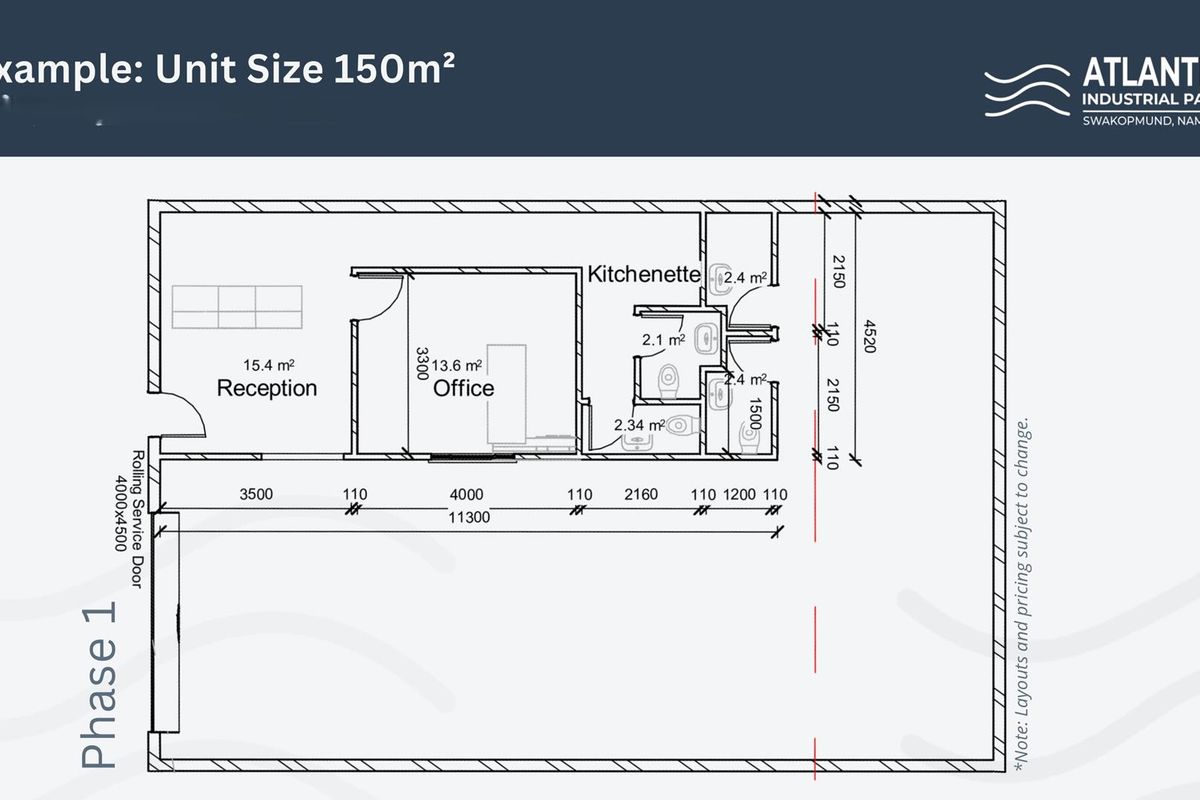Click the '1200' width dimension
This screenshot has width=1200, height=800.
coord(739,494)
